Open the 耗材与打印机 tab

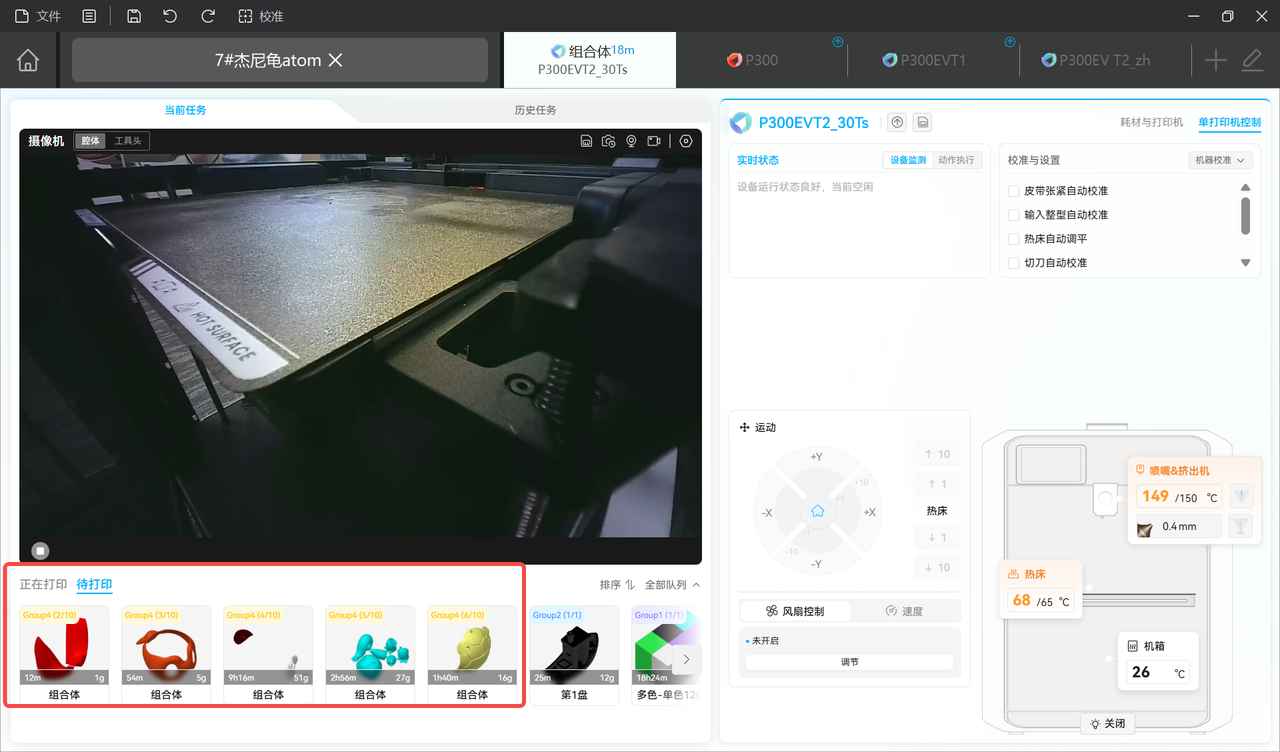pyautogui.click(x=1152, y=122)
